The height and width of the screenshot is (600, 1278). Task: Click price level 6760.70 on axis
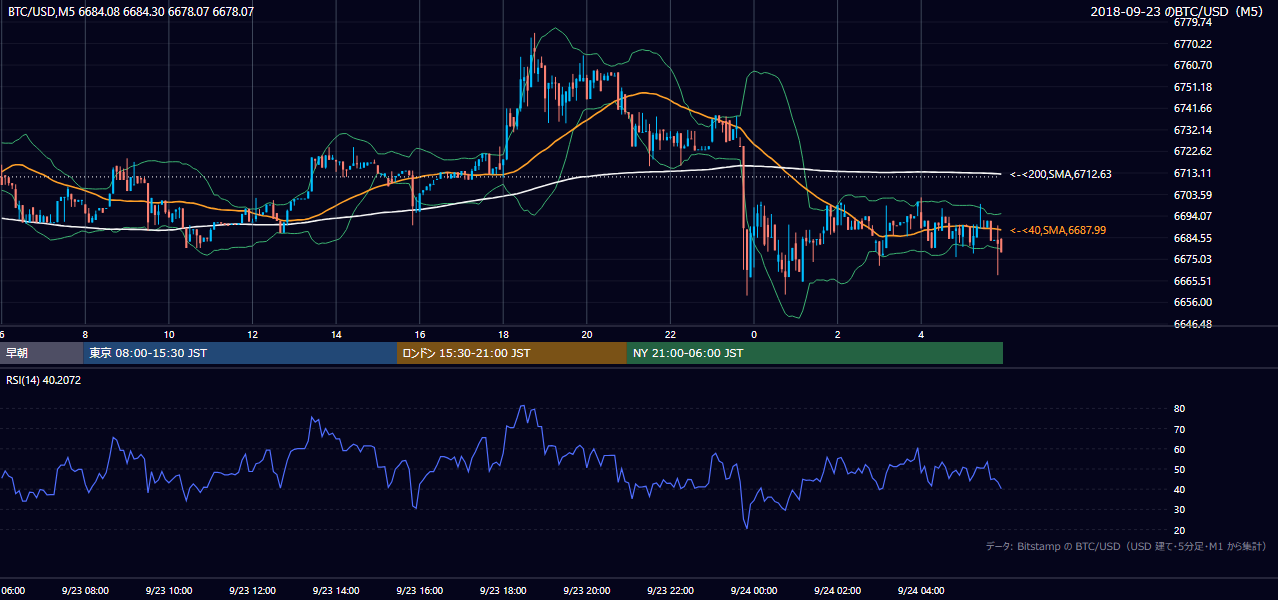pos(1192,65)
